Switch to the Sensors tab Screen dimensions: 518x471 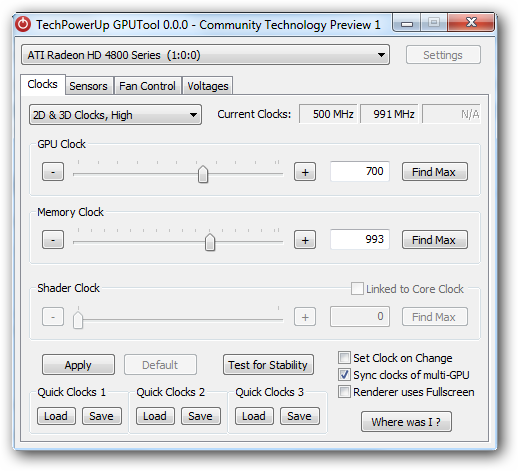point(88,86)
